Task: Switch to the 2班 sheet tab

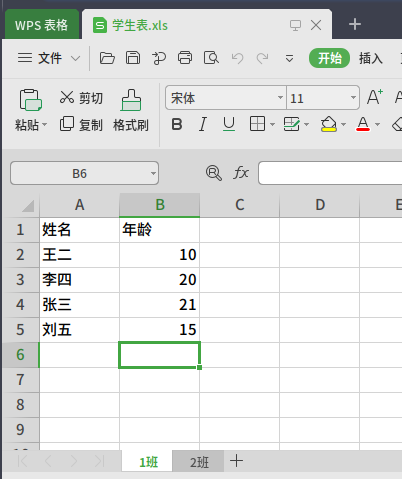Action: (x=199, y=462)
